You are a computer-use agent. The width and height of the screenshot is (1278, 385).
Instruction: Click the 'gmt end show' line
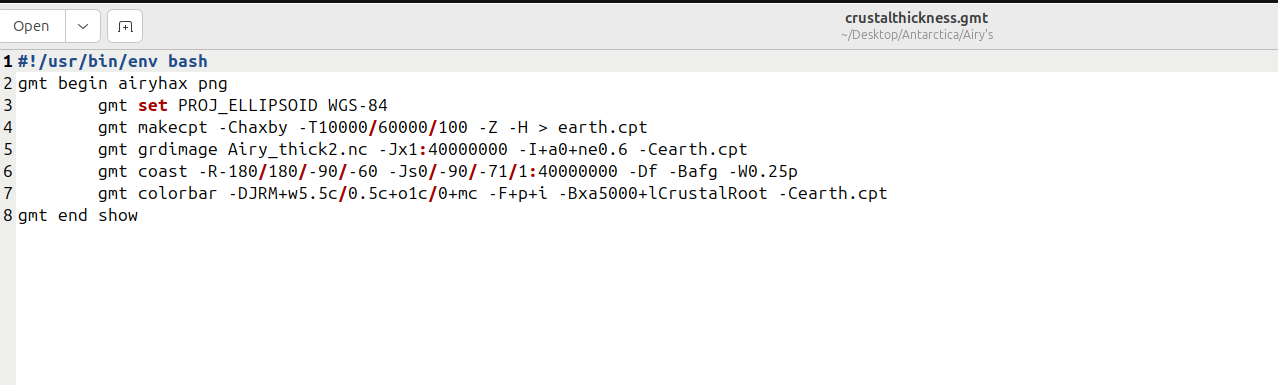(78, 216)
